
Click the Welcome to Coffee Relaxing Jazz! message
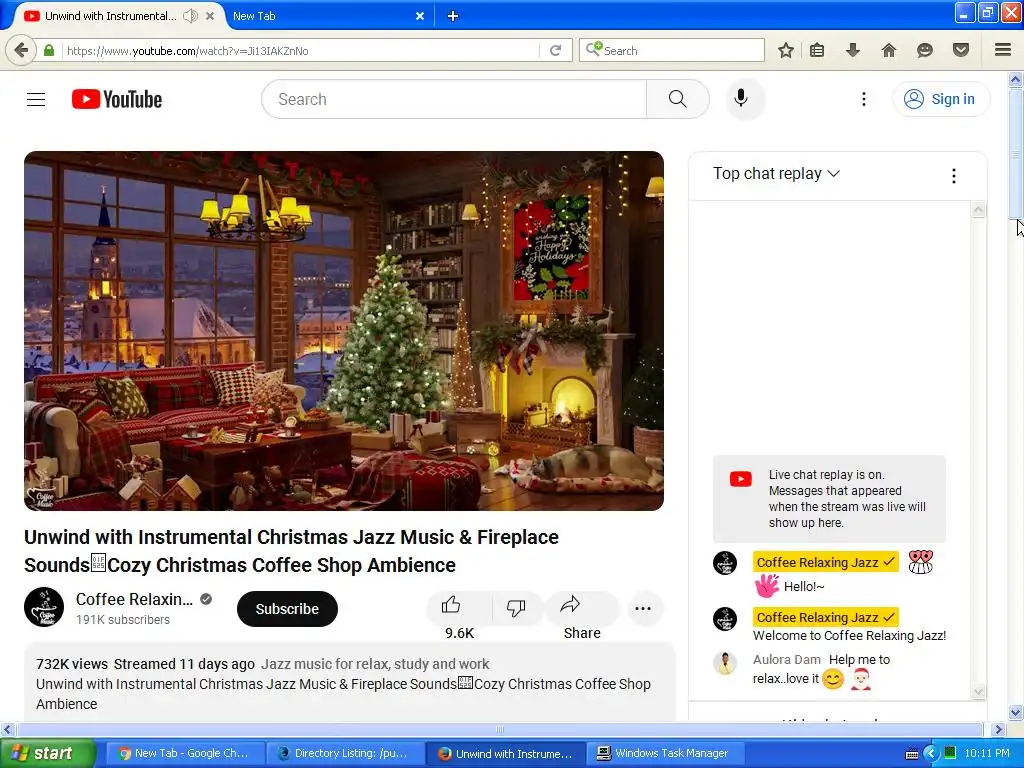(x=849, y=635)
